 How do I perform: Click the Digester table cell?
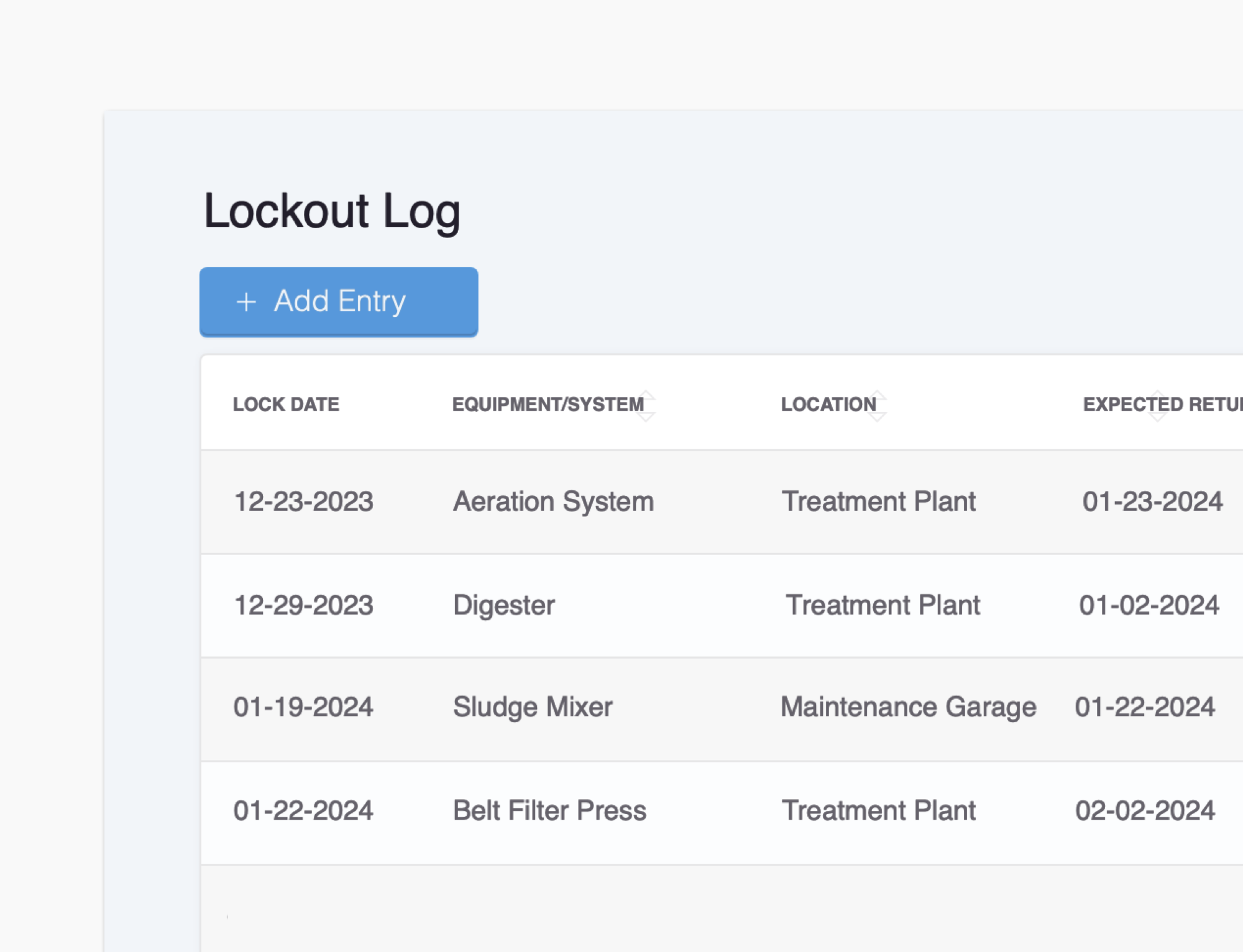504,605
